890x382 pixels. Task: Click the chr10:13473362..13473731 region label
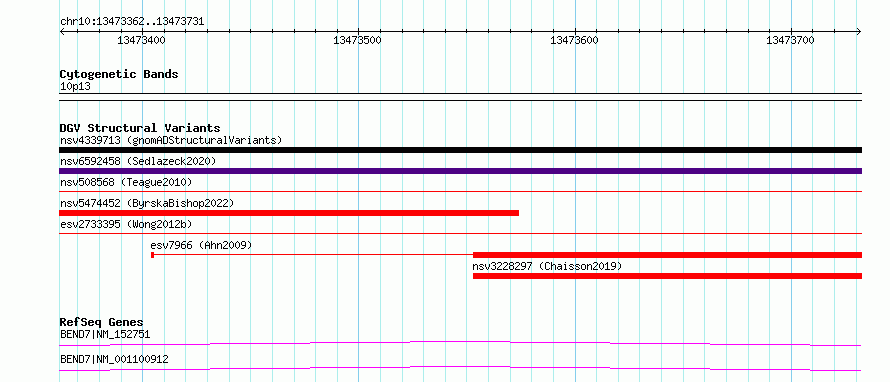[132, 22]
